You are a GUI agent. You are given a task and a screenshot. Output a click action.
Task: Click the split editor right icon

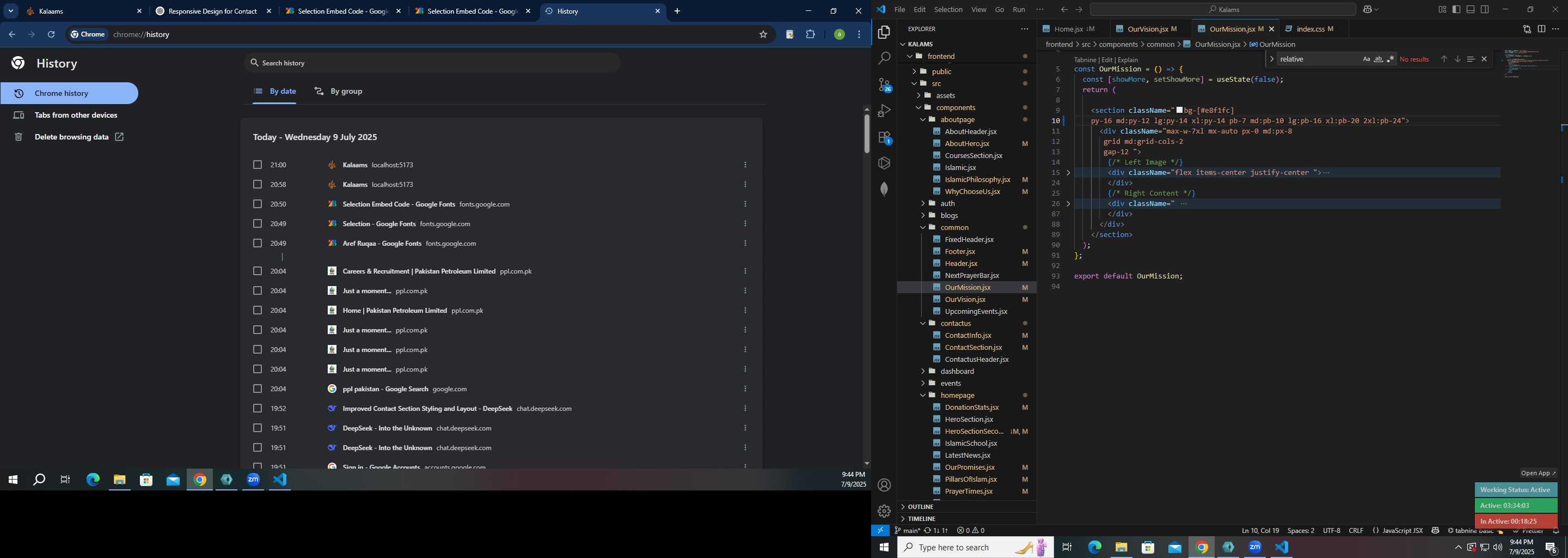click(x=1541, y=29)
